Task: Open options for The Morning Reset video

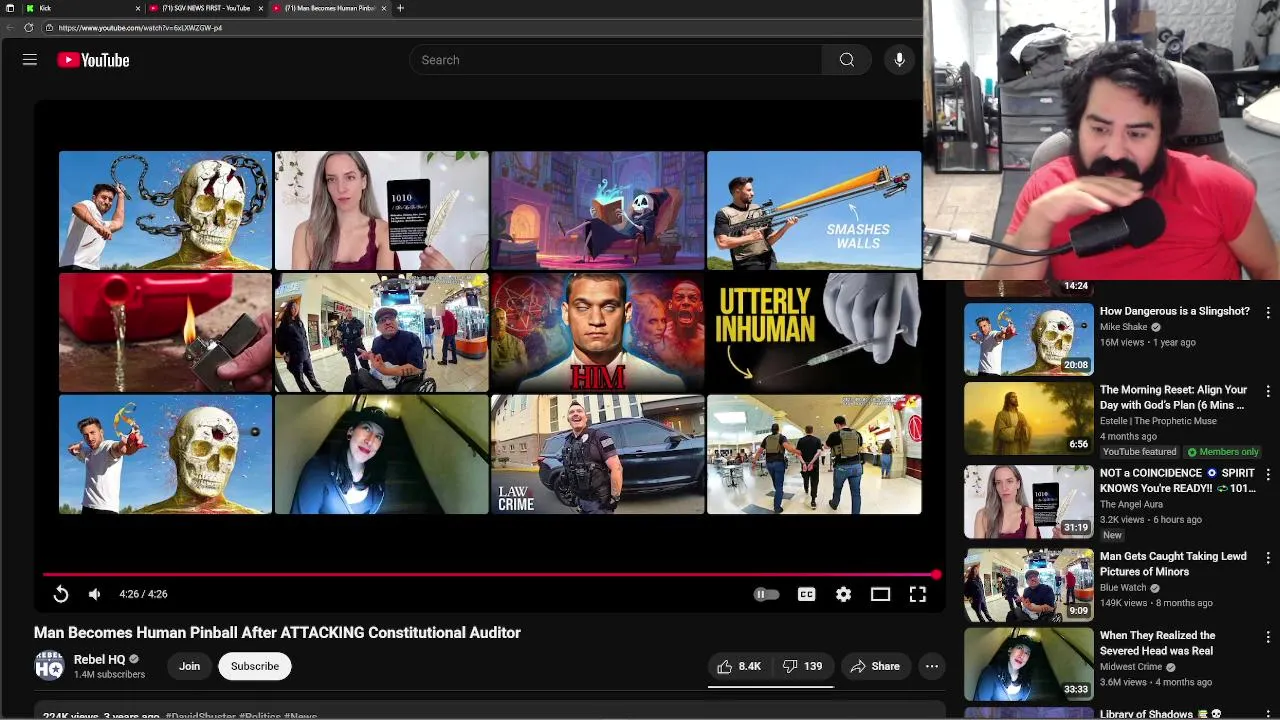Action: click(x=1268, y=392)
